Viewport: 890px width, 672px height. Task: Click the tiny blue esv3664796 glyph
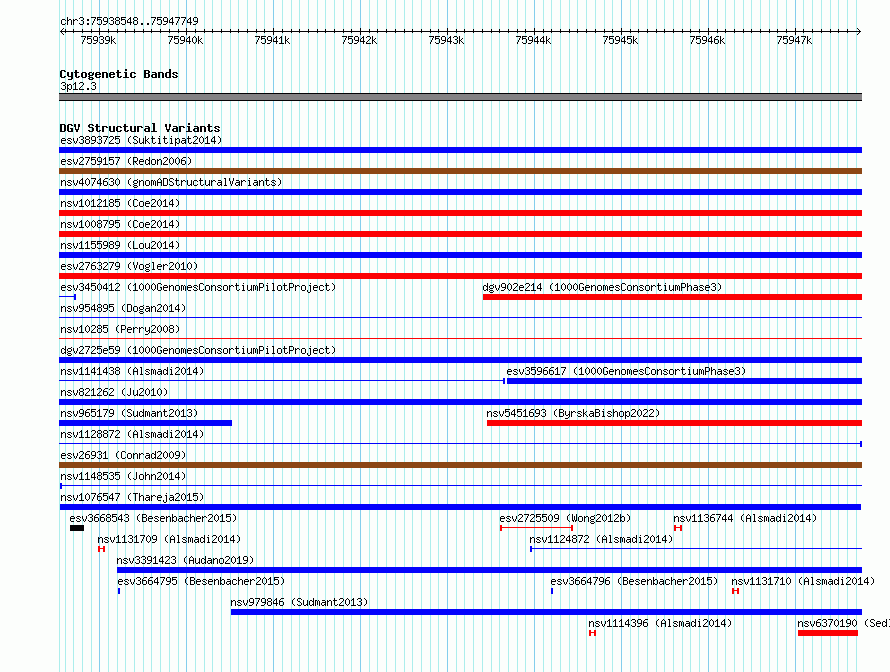pyautogui.click(x=552, y=591)
